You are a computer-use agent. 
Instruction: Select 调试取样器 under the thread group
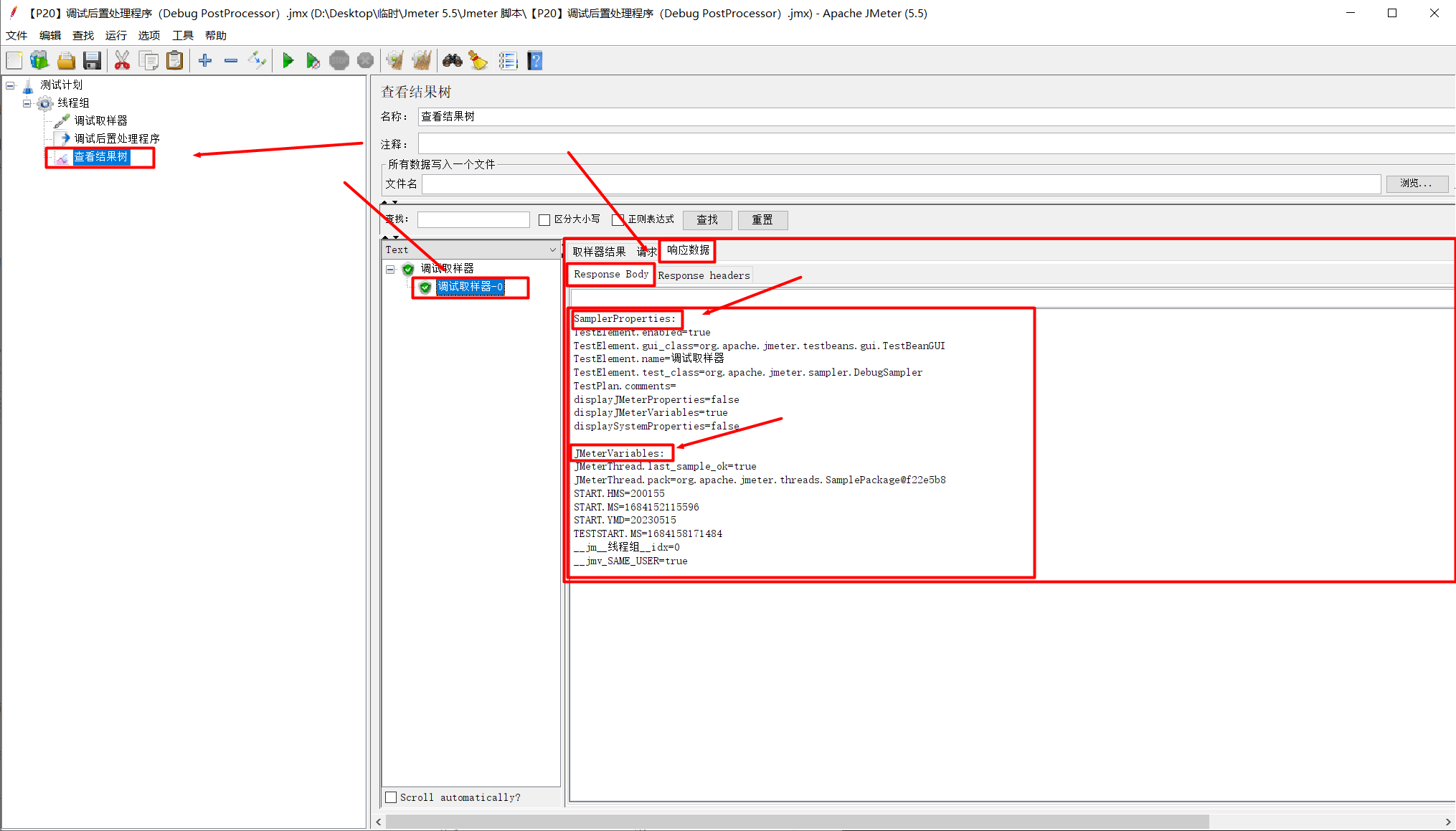[101, 120]
